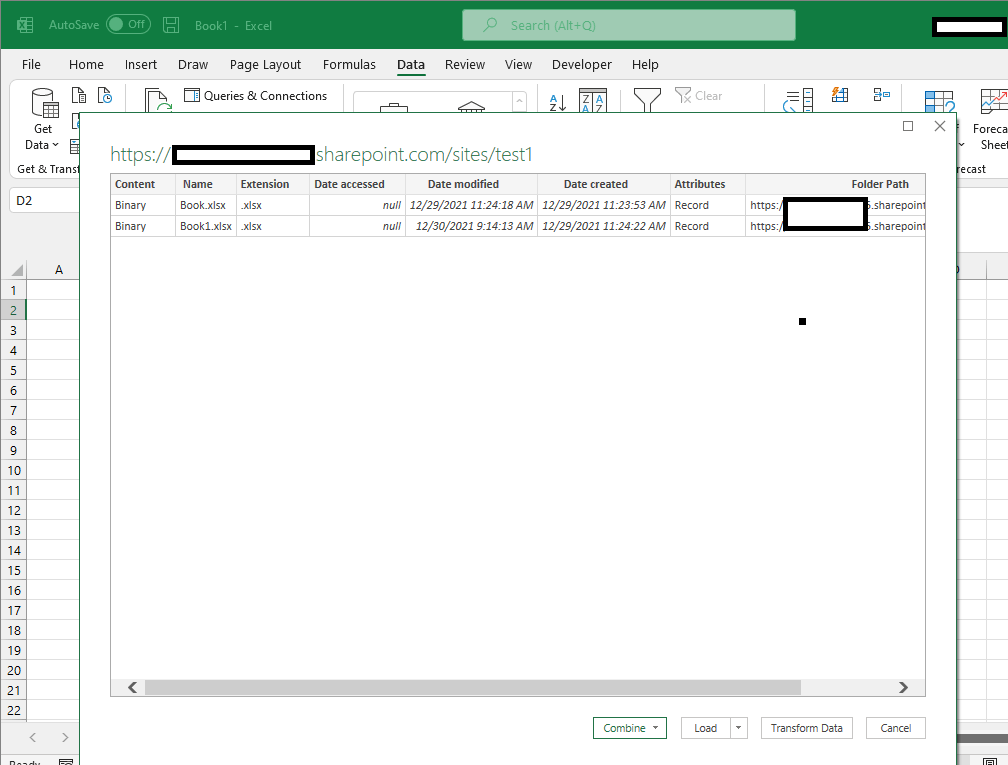The height and width of the screenshot is (765, 1008).
Task: Switch to the Review tab
Action: (465, 64)
